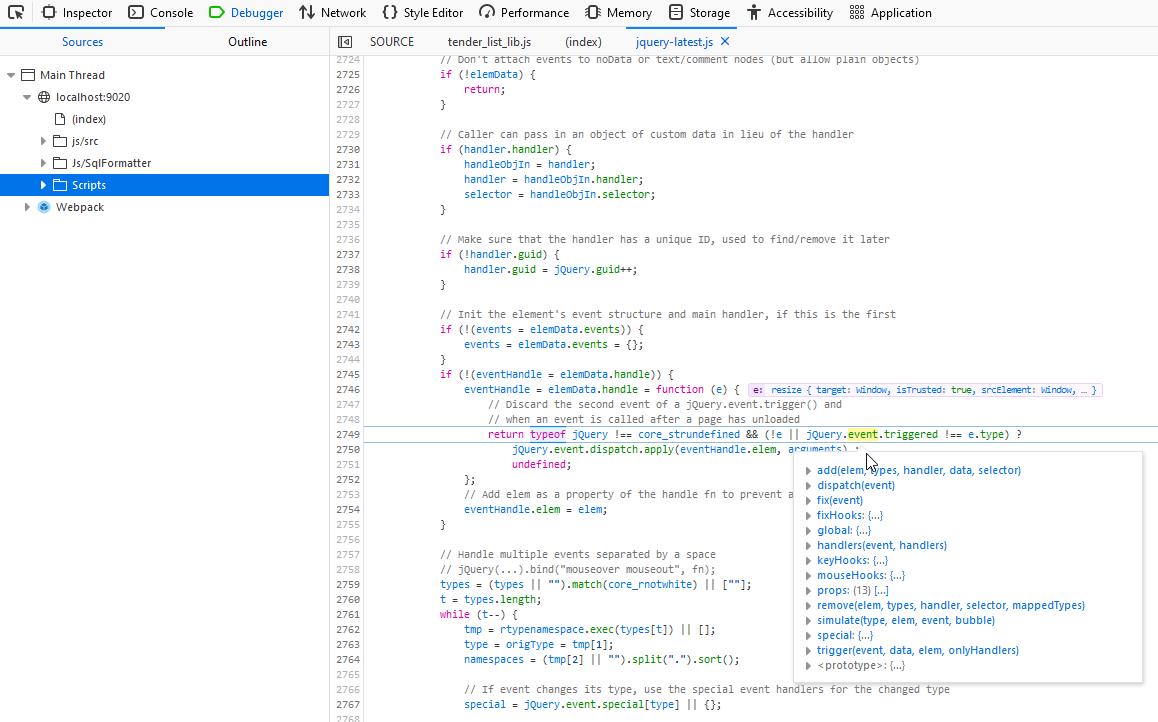This screenshot has width=1158, height=722.
Task: Expand the js/src folder arrow
Action: coord(44,141)
